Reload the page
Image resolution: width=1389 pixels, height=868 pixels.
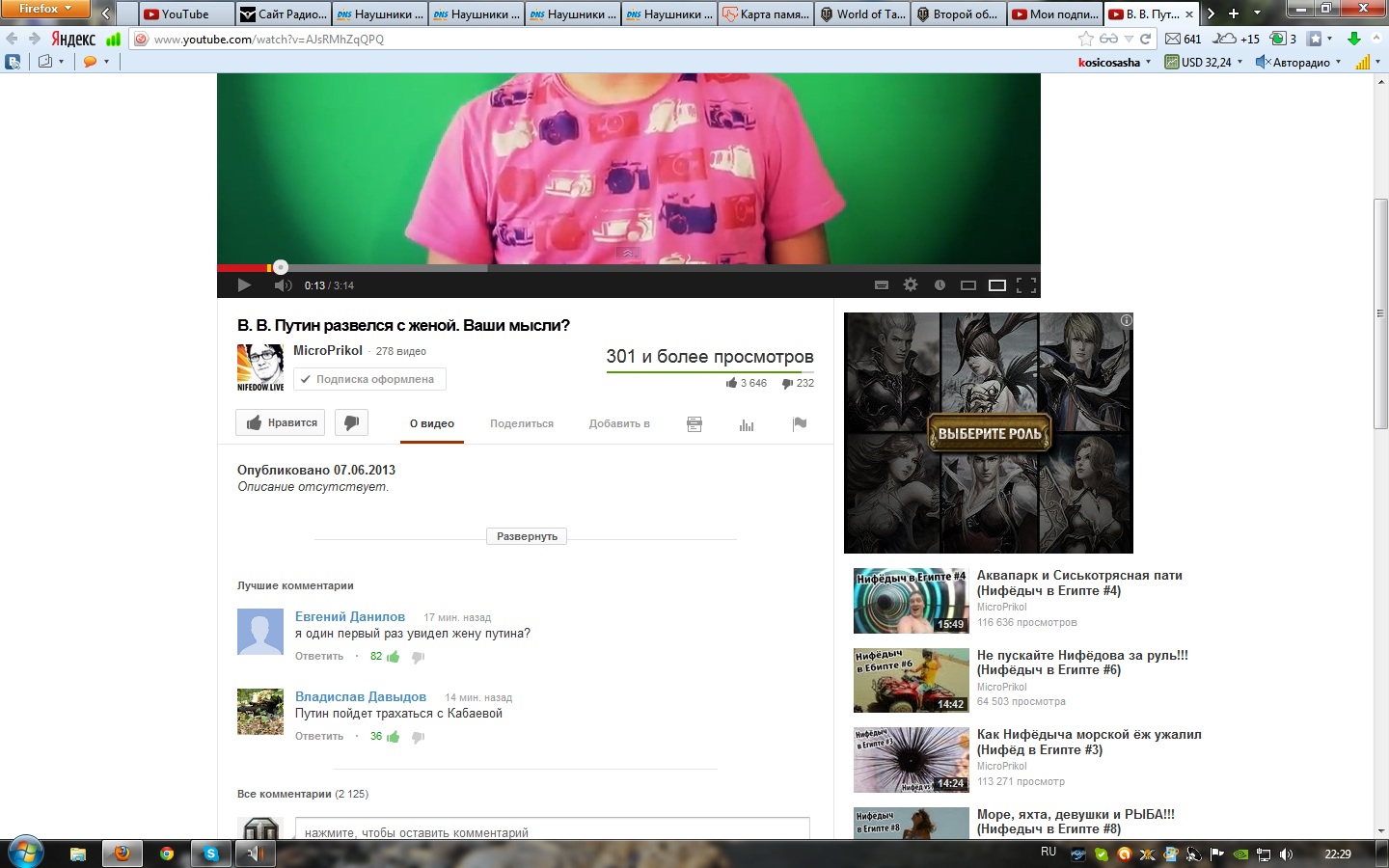pos(1145,40)
